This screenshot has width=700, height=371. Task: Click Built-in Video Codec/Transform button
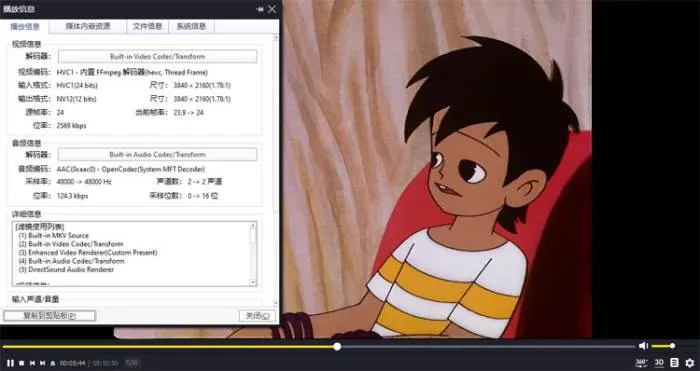[158, 57]
